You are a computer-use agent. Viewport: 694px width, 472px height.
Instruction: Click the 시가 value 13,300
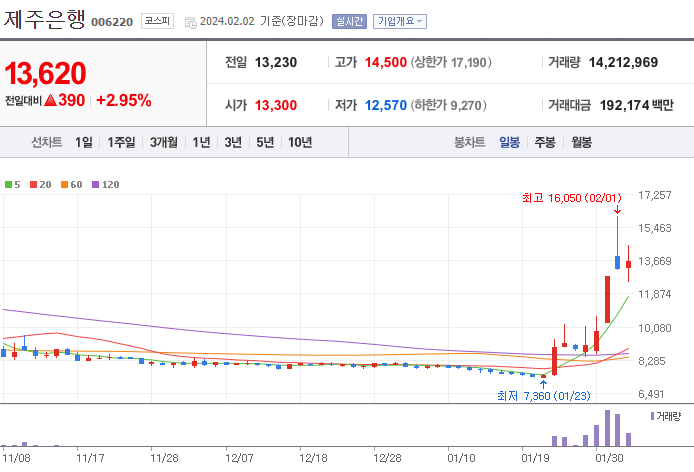tap(276, 105)
